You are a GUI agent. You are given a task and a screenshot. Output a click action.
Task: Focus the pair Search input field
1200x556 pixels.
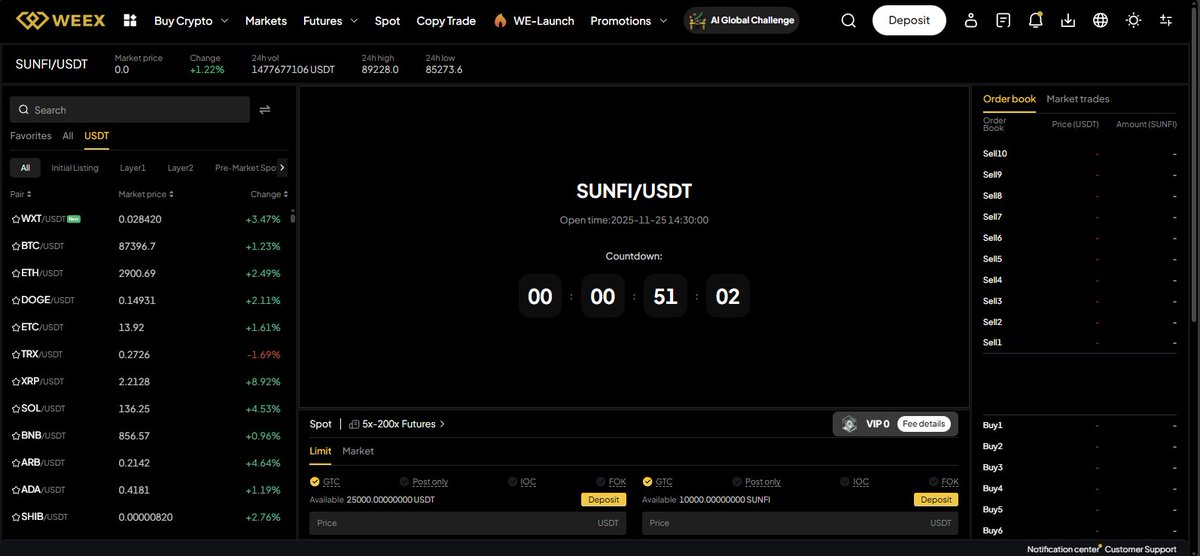130,110
